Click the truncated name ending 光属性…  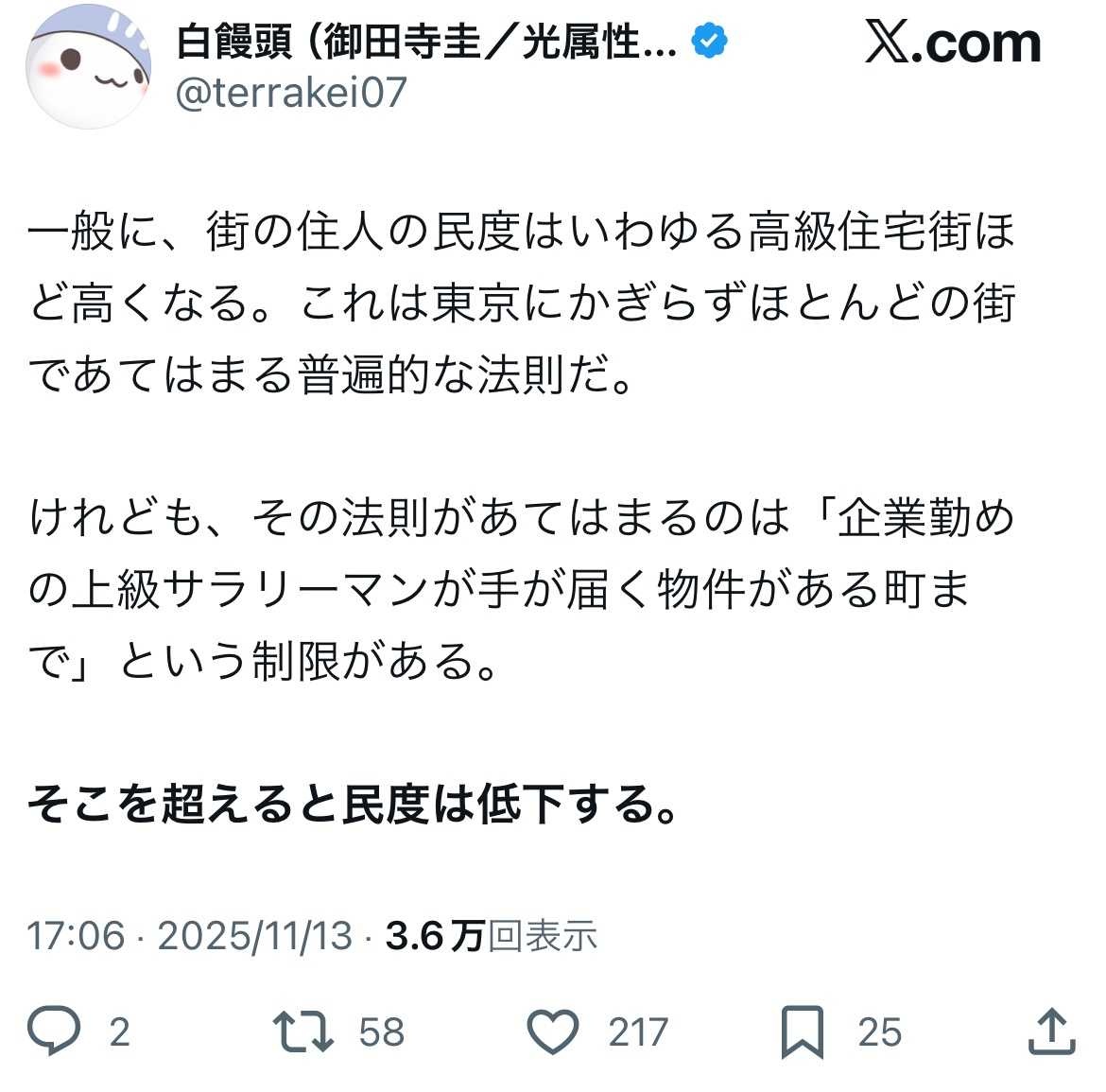pos(599,41)
